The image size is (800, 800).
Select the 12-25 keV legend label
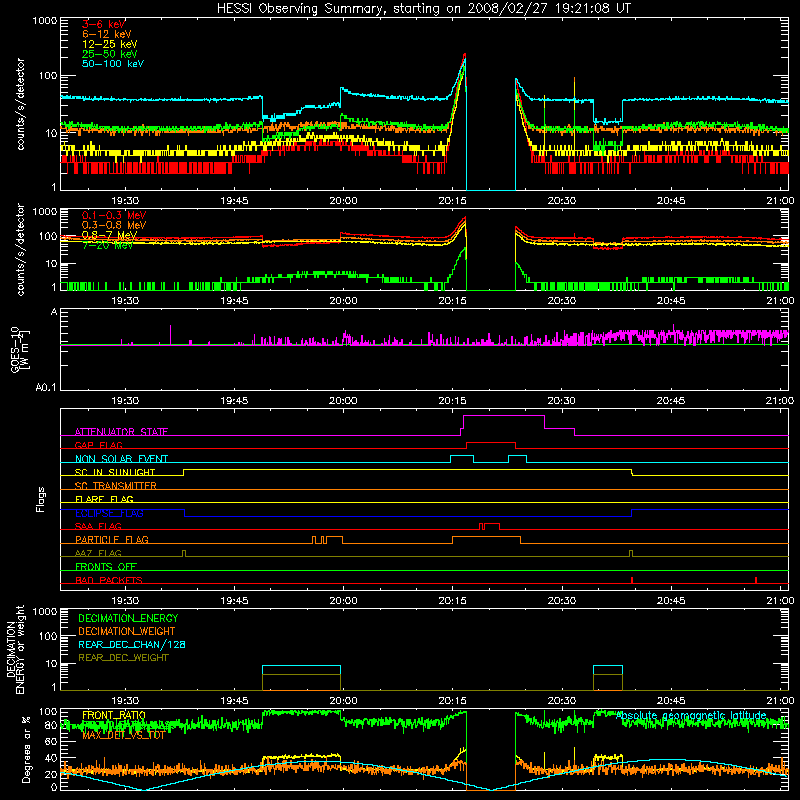click(109, 44)
